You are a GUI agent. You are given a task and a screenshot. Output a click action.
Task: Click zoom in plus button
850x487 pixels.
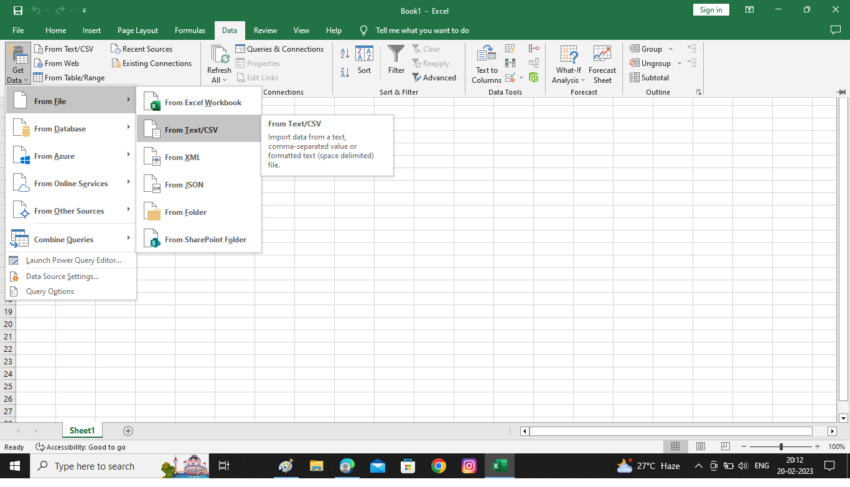click(x=817, y=446)
